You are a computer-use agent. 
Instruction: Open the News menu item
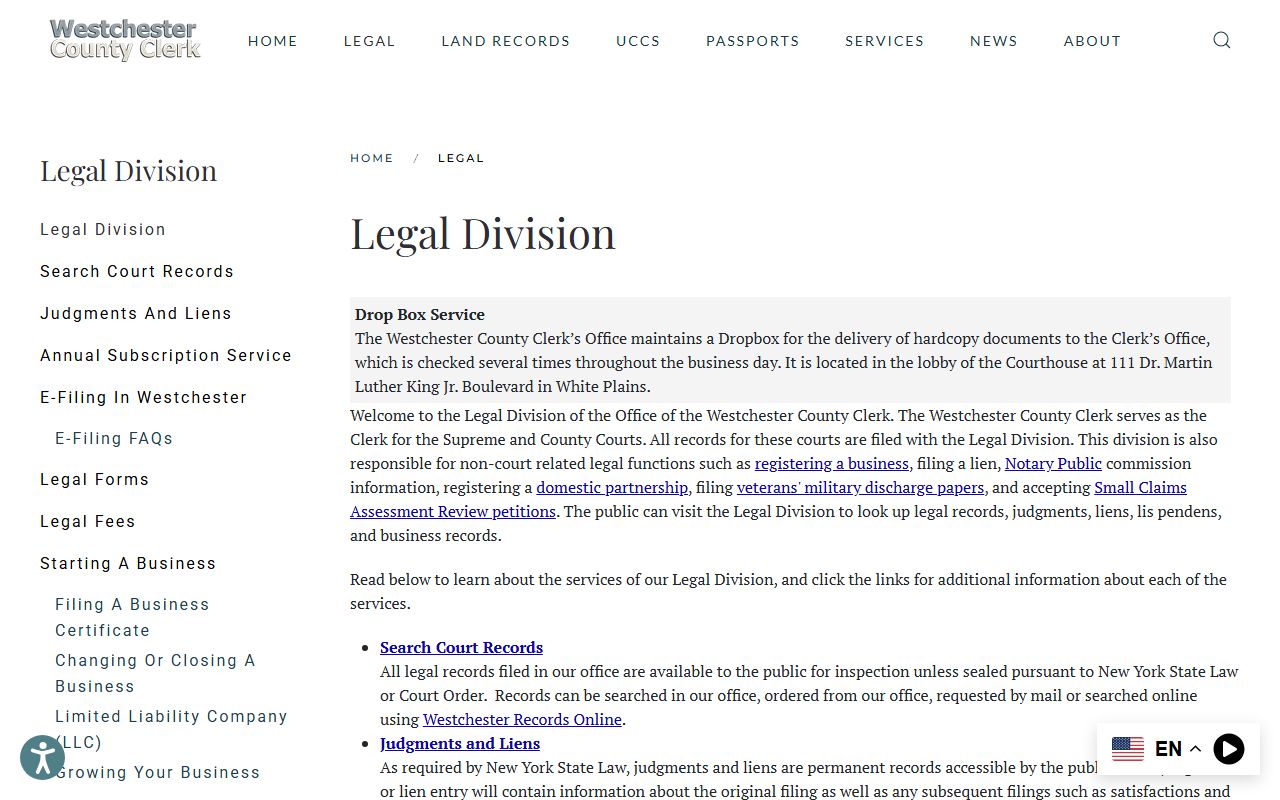tap(994, 41)
